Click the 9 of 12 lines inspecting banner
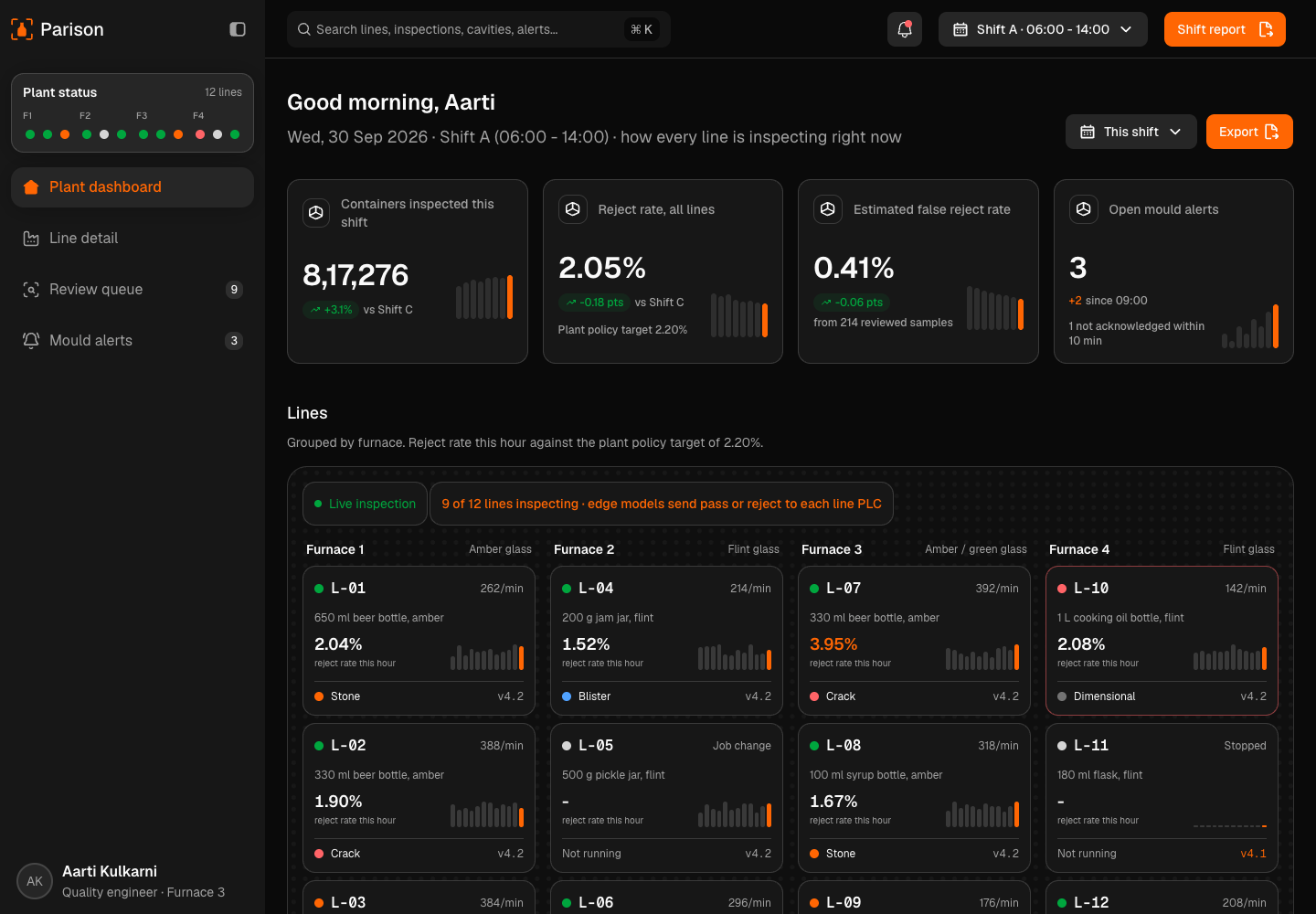Viewport: 1316px width, 914px height. [662, 504]
